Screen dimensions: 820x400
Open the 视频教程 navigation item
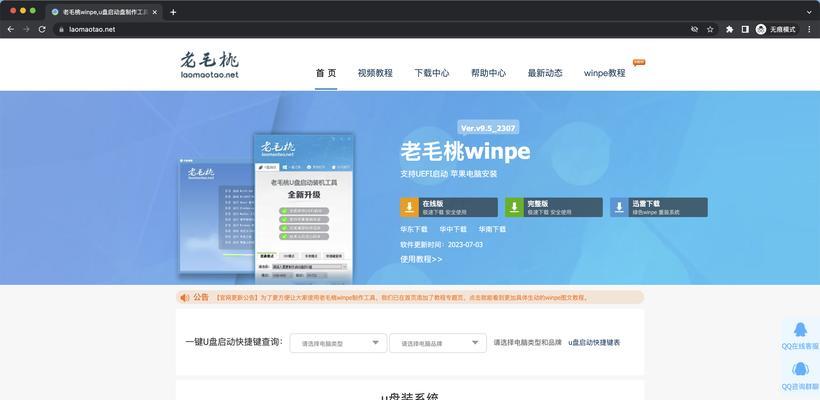click(375, 73)
